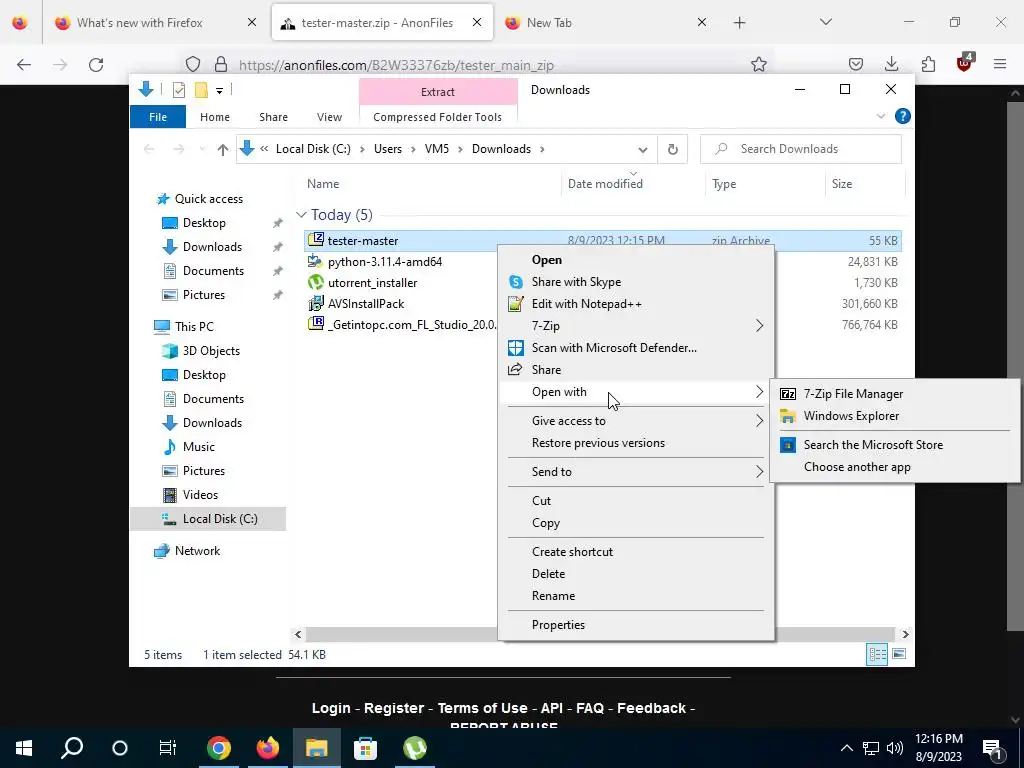Select Search the Microsoft Store
The height and width of the screenshot is (768, 1024).
pyautogui.click(x=895, y=445)
